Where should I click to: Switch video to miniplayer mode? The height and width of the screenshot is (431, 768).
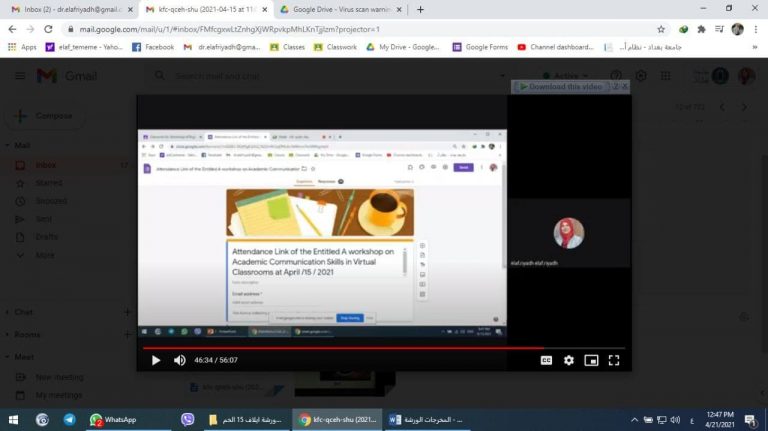(x=591, y=360)
